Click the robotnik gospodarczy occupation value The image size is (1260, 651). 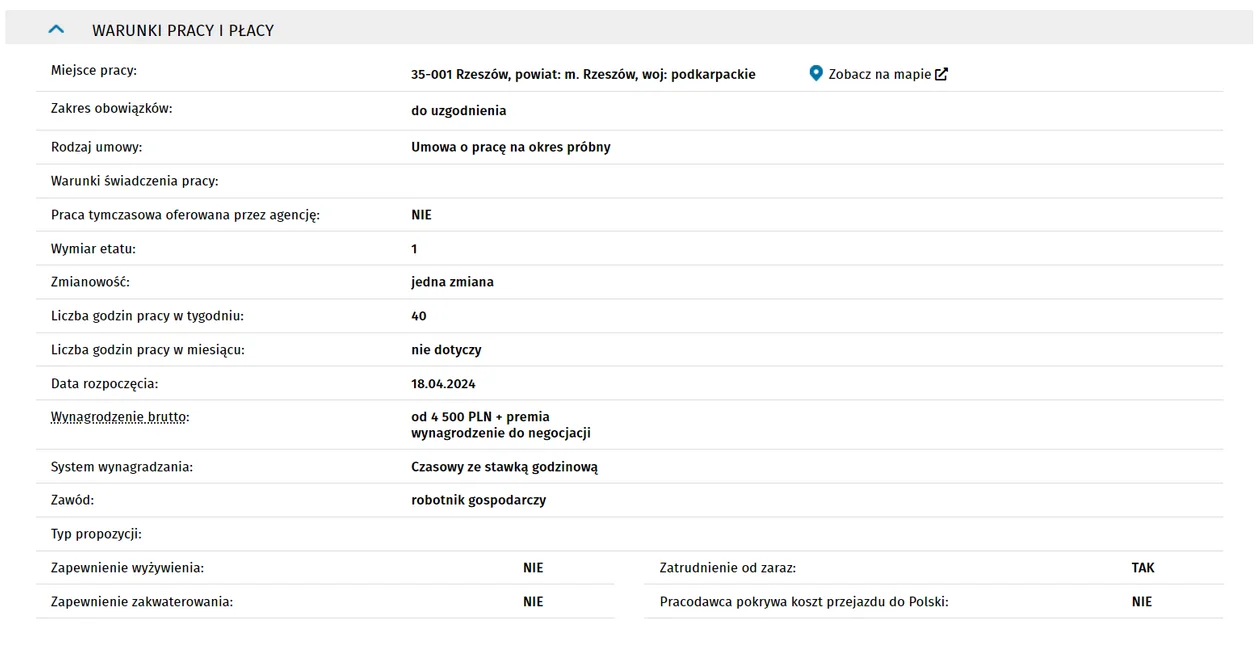tap(479, 500)
